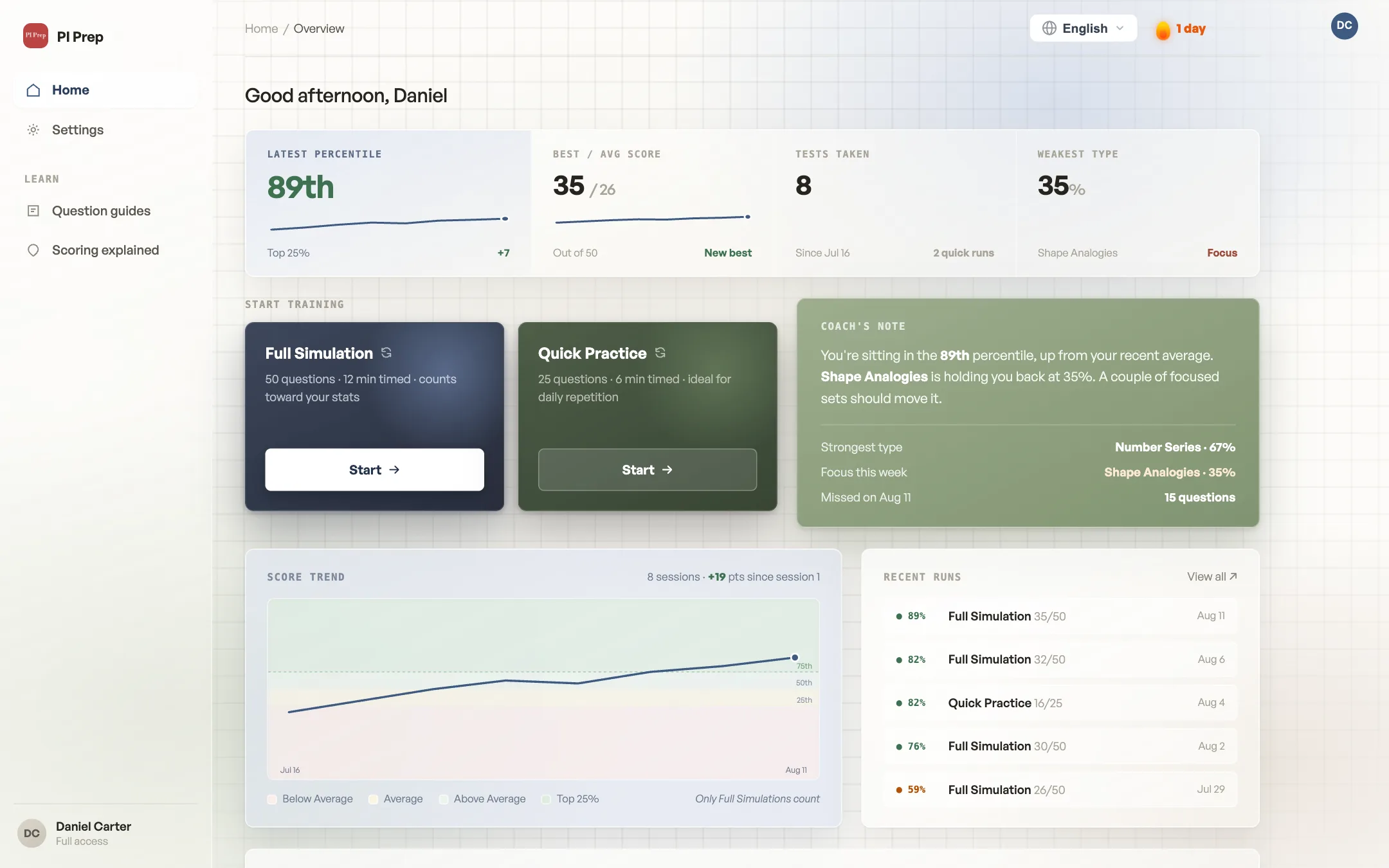1389x868 pixels.
Task: Open the Aug 4 Quick Practice 16/25 run
Action: [1060, 703]
